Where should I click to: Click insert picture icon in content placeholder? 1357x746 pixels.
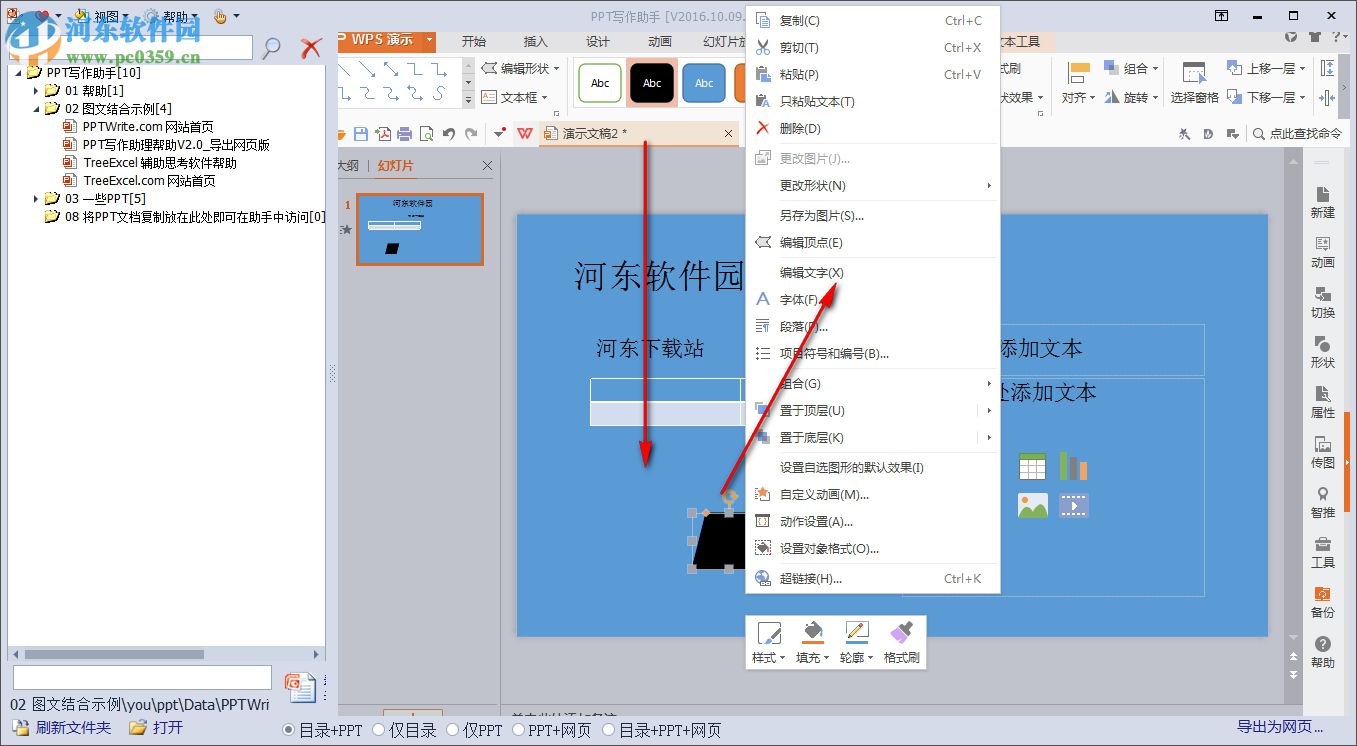(x=1032, y=505)
